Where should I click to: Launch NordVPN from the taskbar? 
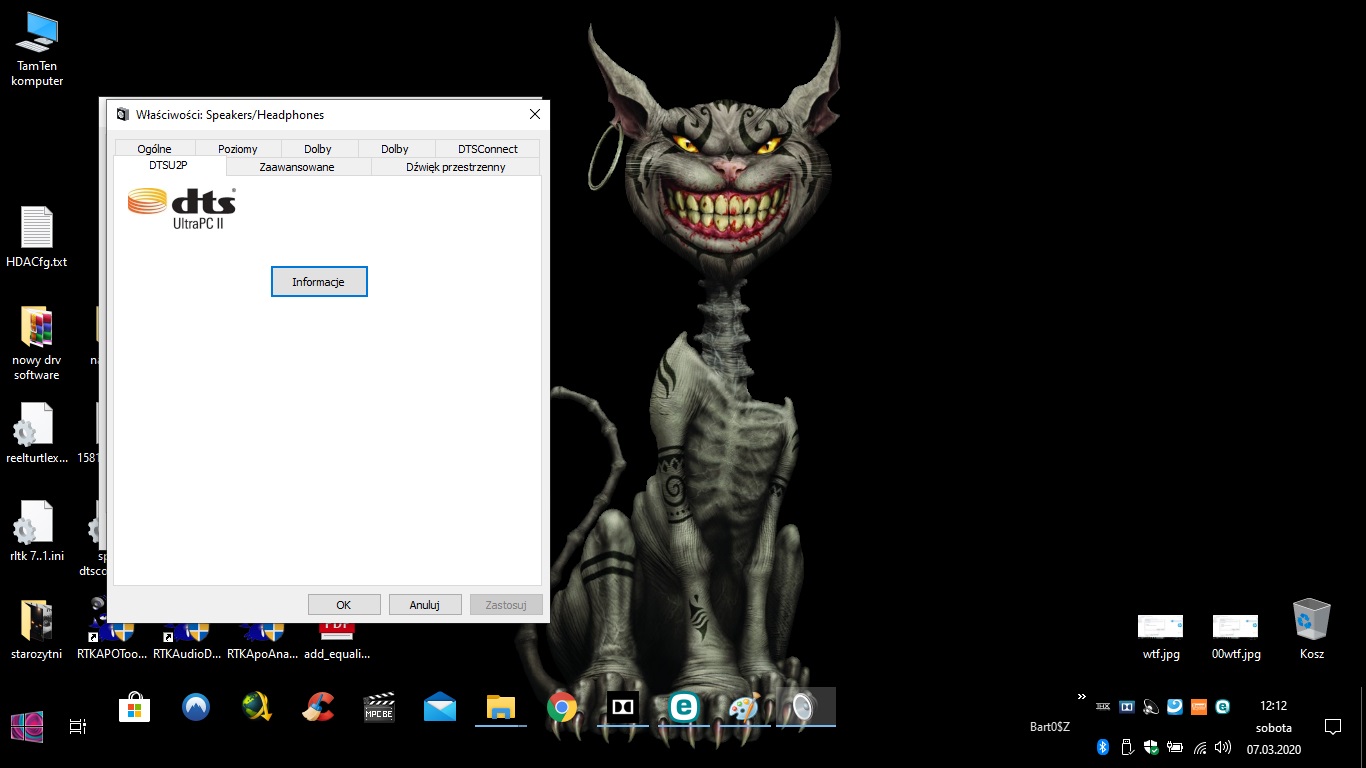point(196,708)
